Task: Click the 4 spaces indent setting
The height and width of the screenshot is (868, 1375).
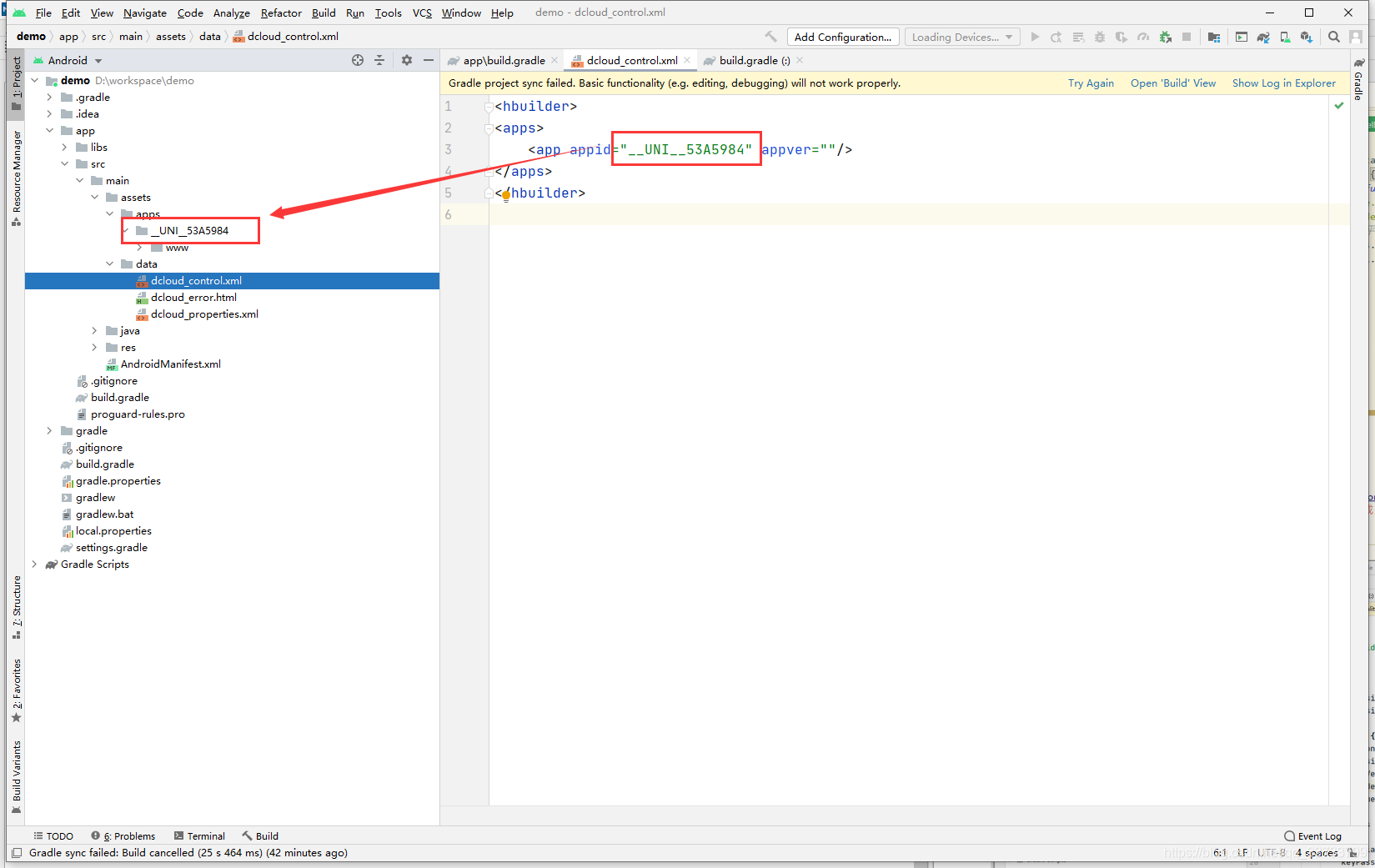Action: tap(1317, 853)
